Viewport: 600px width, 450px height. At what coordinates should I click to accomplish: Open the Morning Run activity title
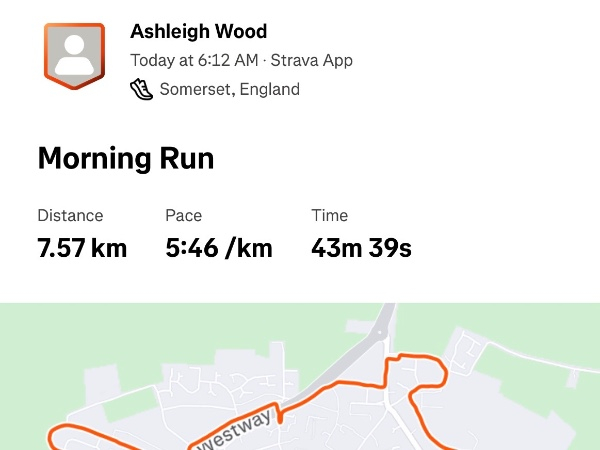(x=126, y=159)
